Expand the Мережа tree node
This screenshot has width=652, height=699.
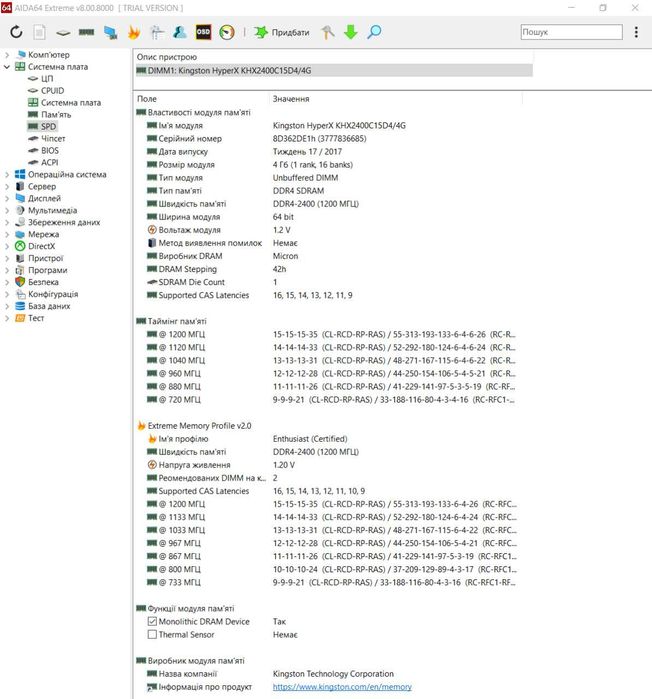pyautogui.click(x=7, y=234)
